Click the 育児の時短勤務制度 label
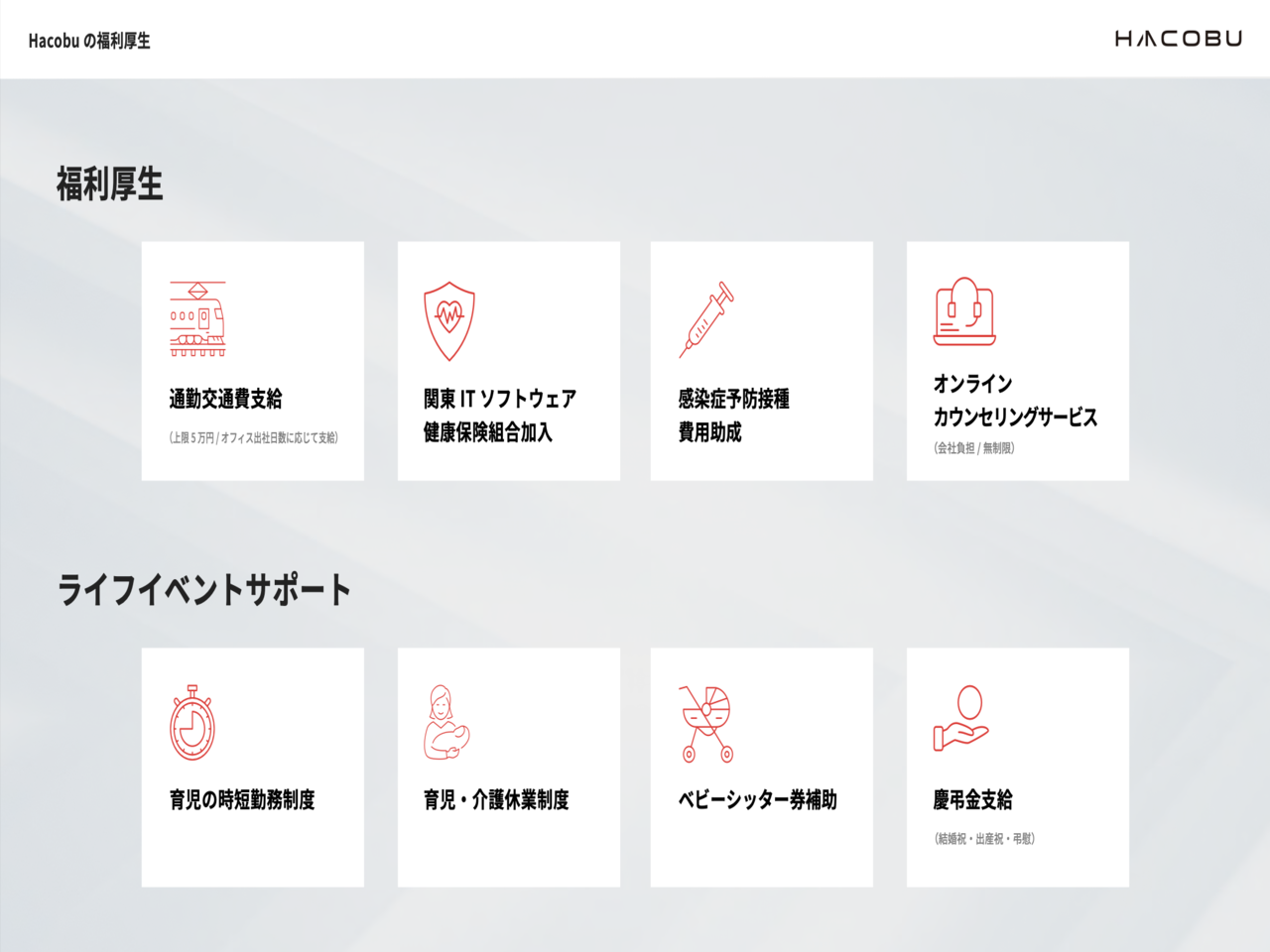The width and height of the screenshot is (1270, 952). tap(242, 799)
